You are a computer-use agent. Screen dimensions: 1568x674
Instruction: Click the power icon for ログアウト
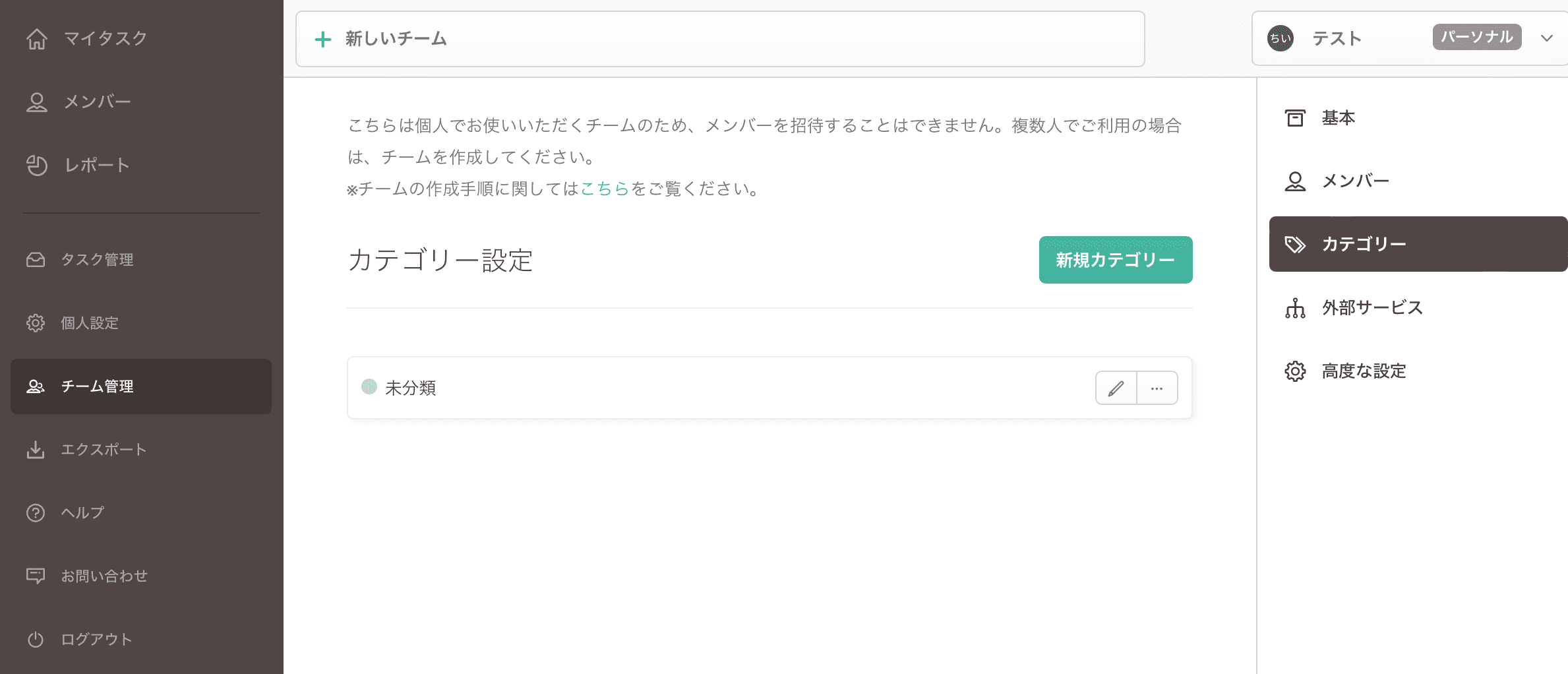pyautogui.click(x=36, y=640)
